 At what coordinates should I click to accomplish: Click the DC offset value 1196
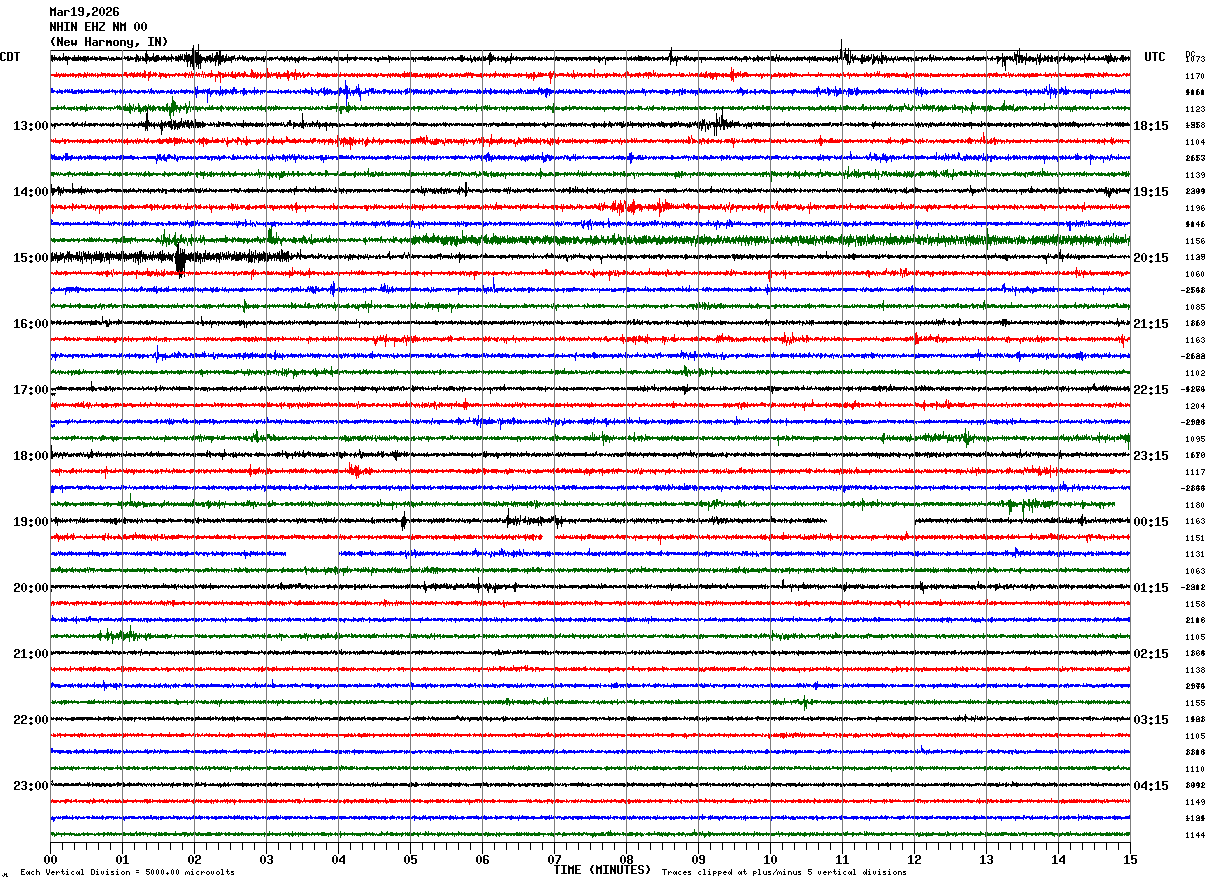[x=1195, y=208]
